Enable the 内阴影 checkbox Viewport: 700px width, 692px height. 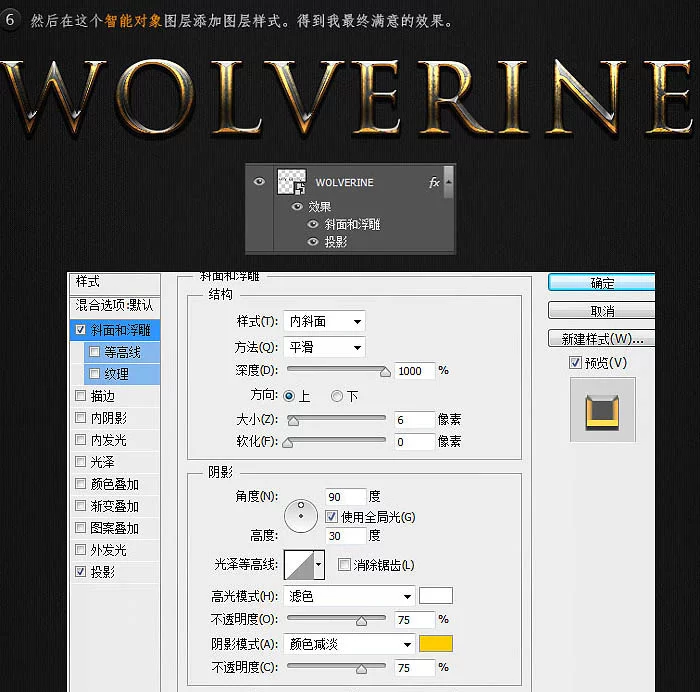tap(80, 417)
